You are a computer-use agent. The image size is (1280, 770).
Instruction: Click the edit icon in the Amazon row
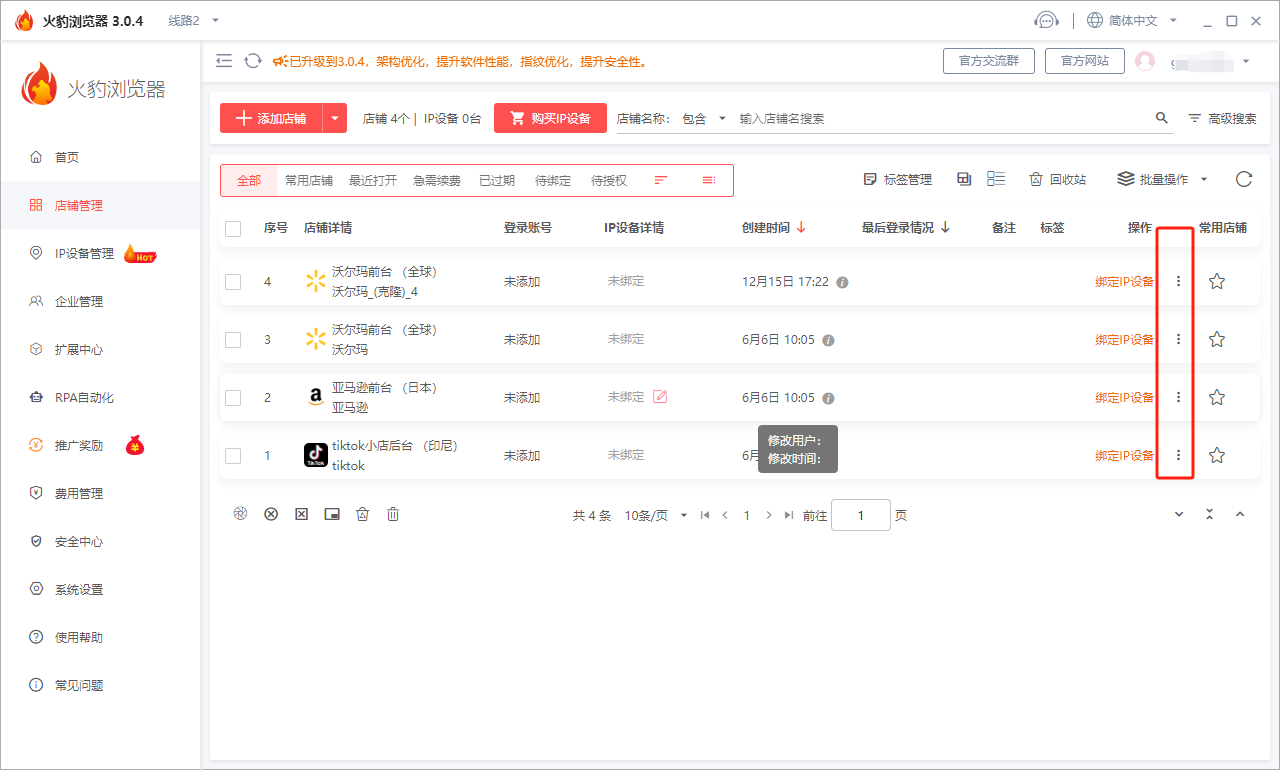(660, 397)
